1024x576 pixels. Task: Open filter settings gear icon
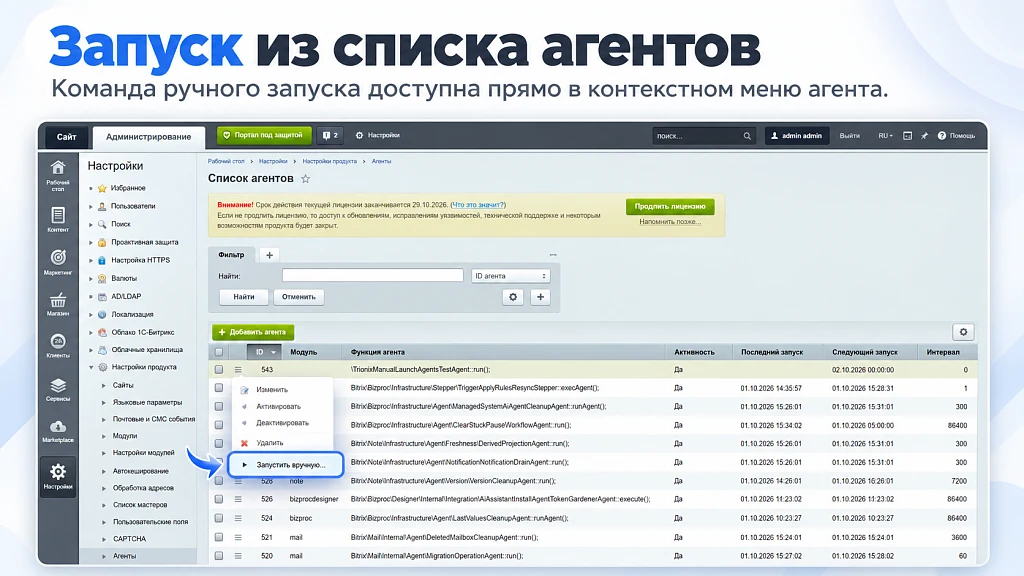coord(513,297)
